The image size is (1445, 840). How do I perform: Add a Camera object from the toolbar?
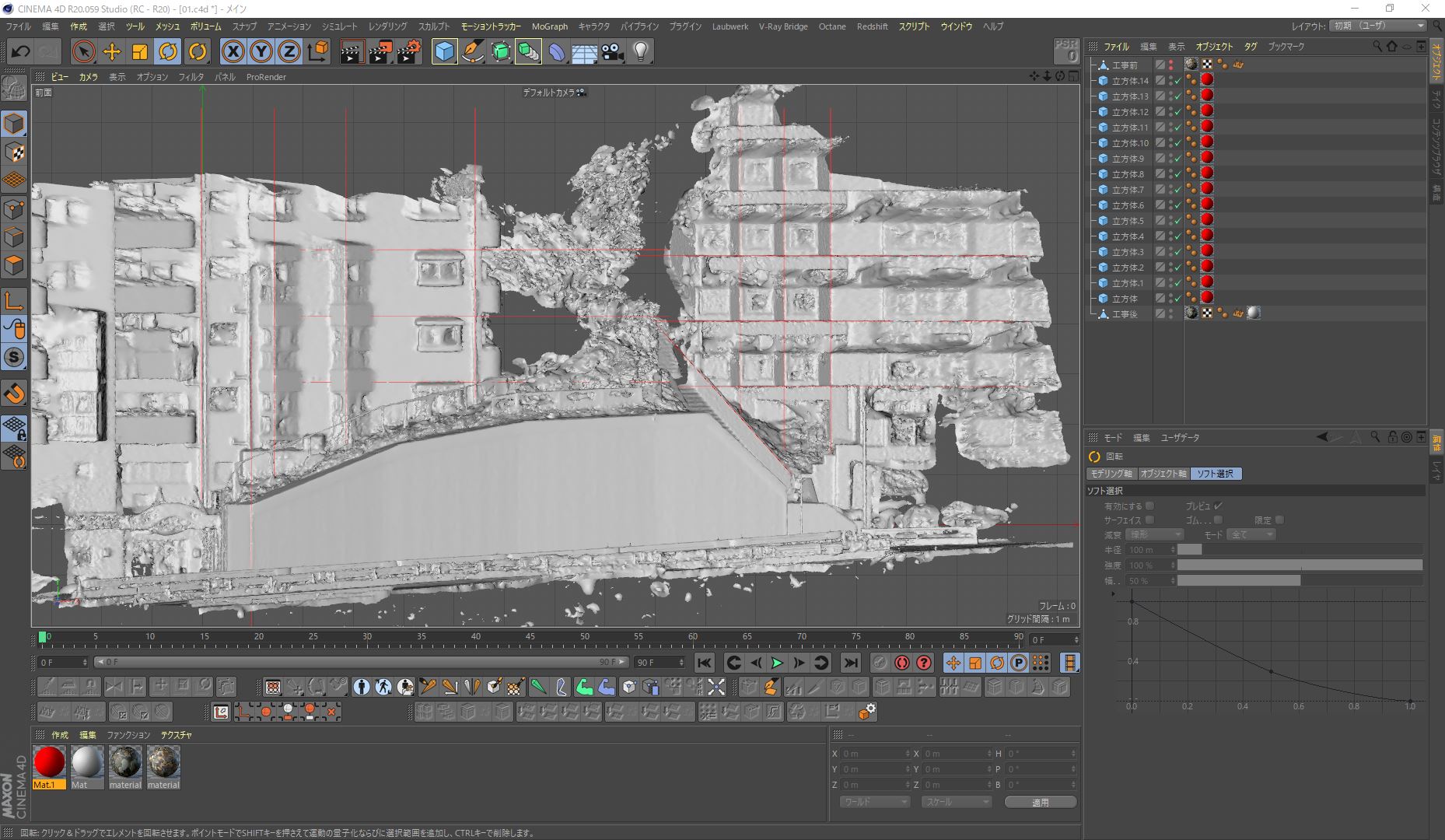click(612, 52)
